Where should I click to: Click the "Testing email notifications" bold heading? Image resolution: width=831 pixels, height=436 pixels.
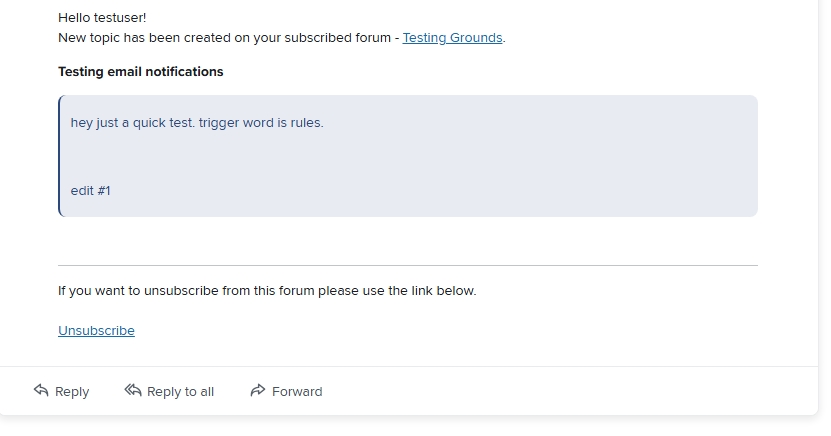(x=141, y=72)
